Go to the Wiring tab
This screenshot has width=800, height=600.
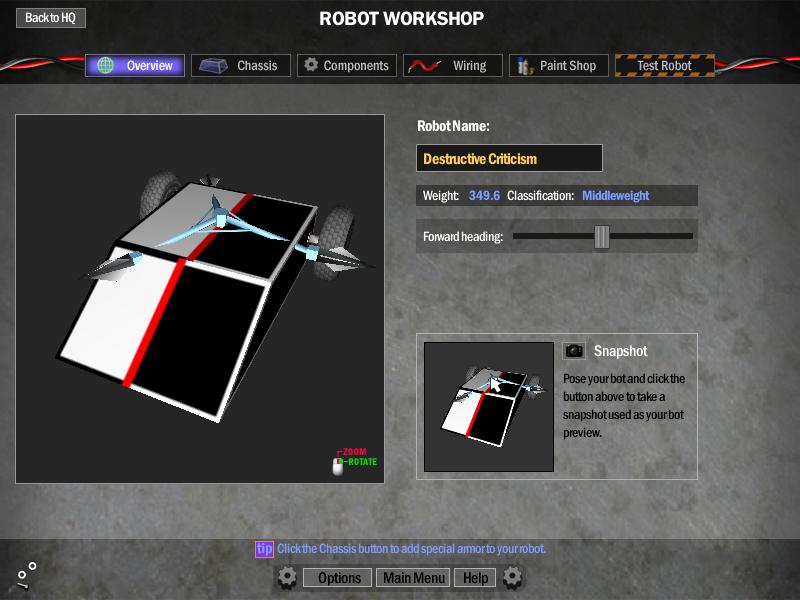(x=453, y=65)
